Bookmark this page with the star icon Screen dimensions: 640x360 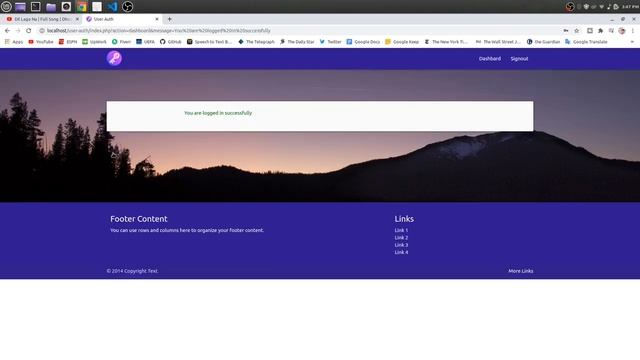pos(577,31)
